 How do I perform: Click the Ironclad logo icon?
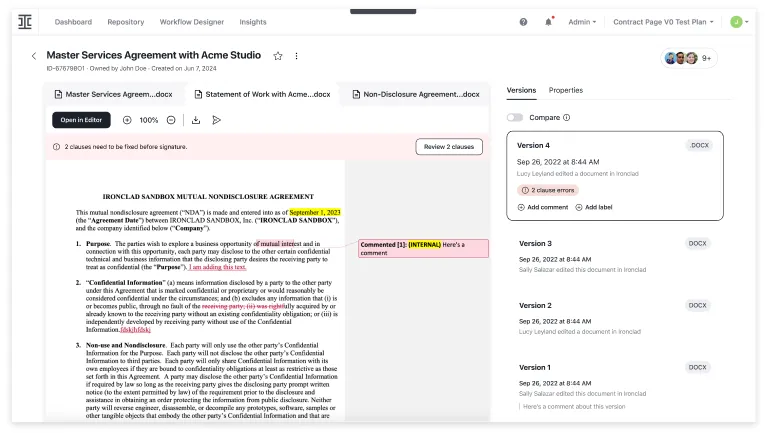coord(25,22)
